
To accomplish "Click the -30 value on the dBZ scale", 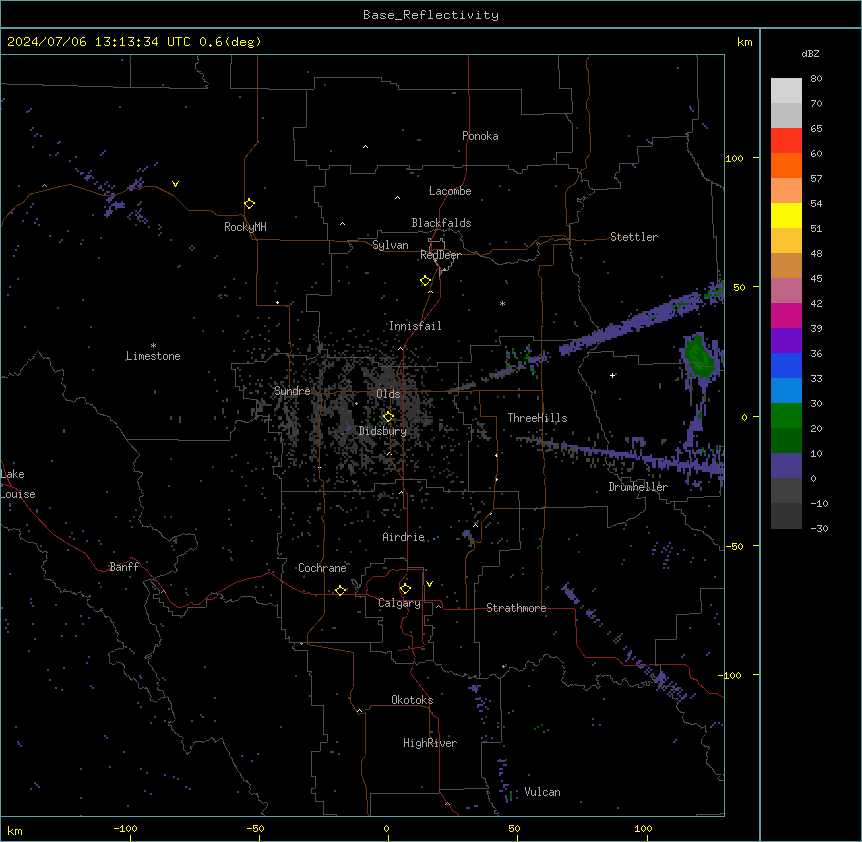I will click(x=819, y=528).
